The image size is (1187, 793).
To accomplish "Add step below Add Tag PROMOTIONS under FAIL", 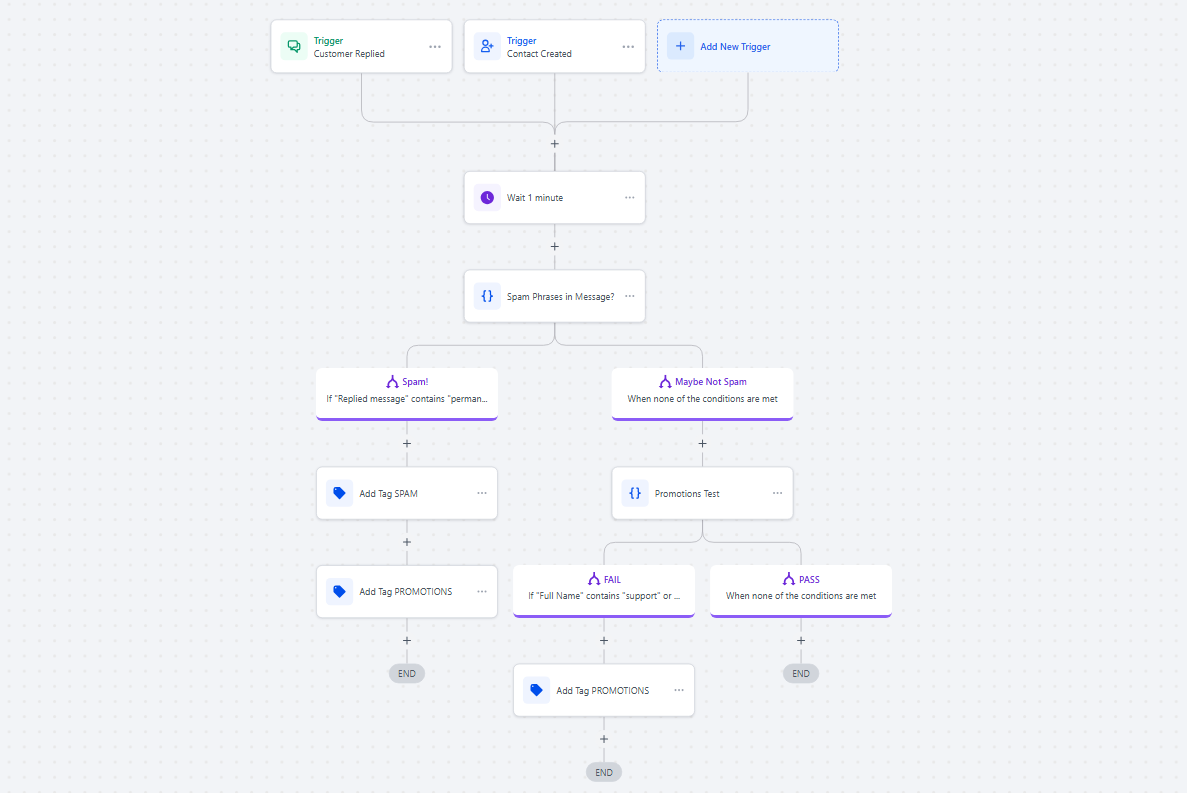I will click(x=604, y=739).
